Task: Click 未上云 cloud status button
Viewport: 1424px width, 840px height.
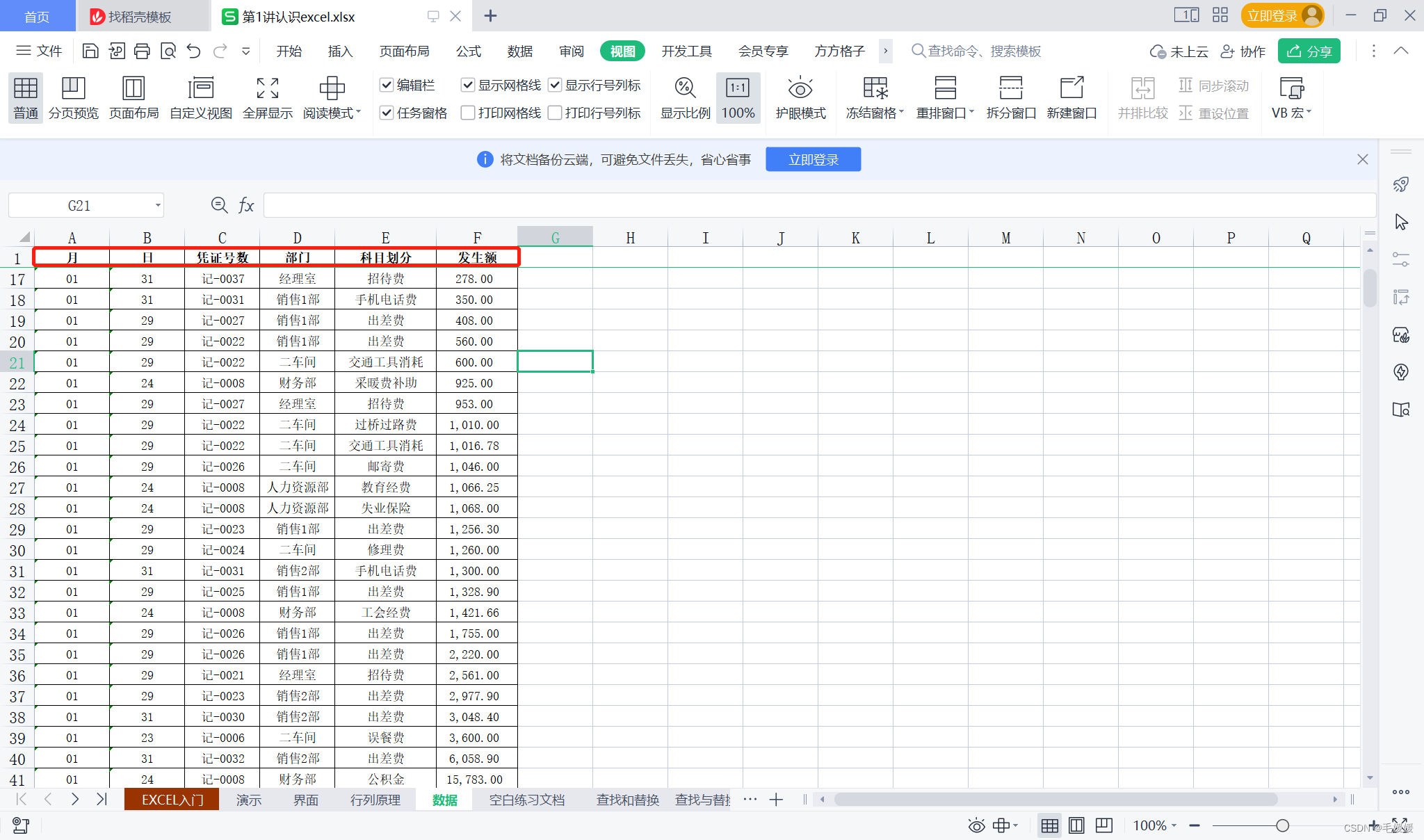Action: click(1179, 51)
